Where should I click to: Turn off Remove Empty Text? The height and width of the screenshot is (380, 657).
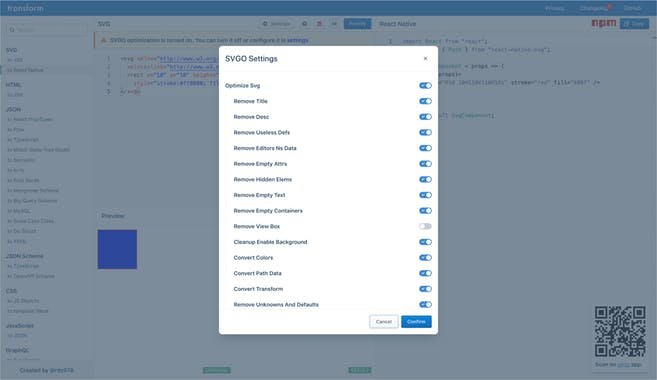click(425, 195)
